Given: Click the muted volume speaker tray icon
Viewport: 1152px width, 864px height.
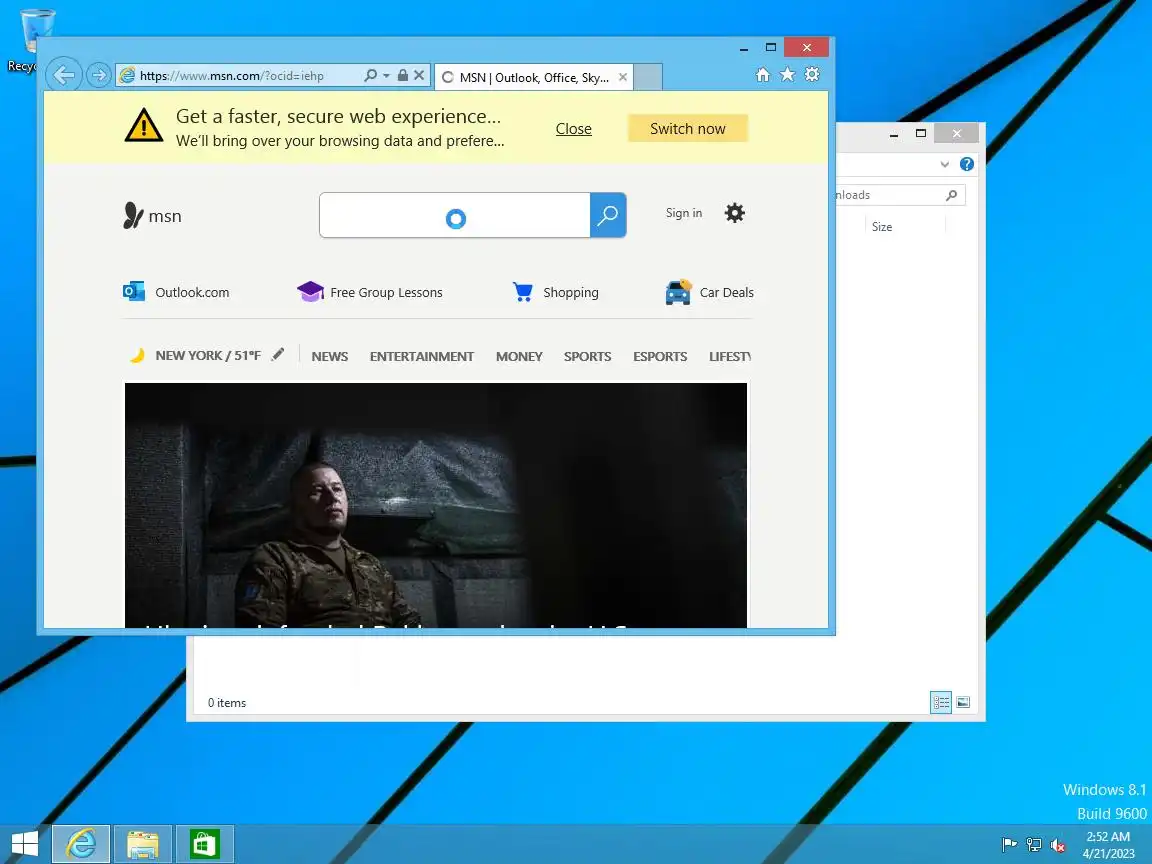Looking at the screenshot, I should point(1058,845).
